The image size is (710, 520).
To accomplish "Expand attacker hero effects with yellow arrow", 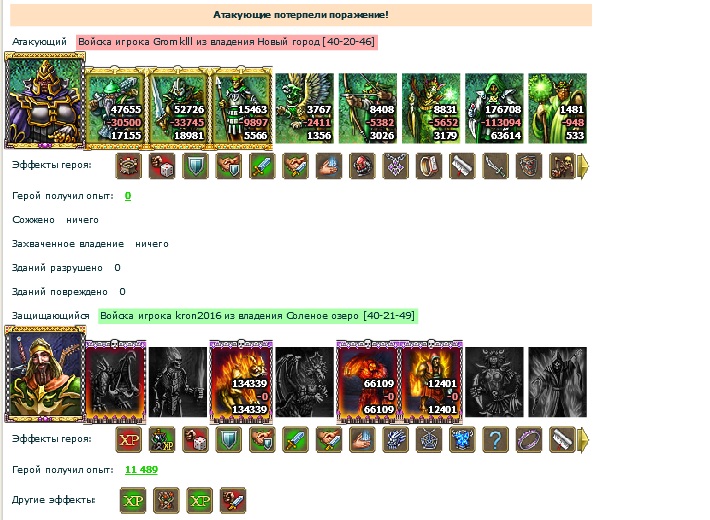I will click(584, 166).
